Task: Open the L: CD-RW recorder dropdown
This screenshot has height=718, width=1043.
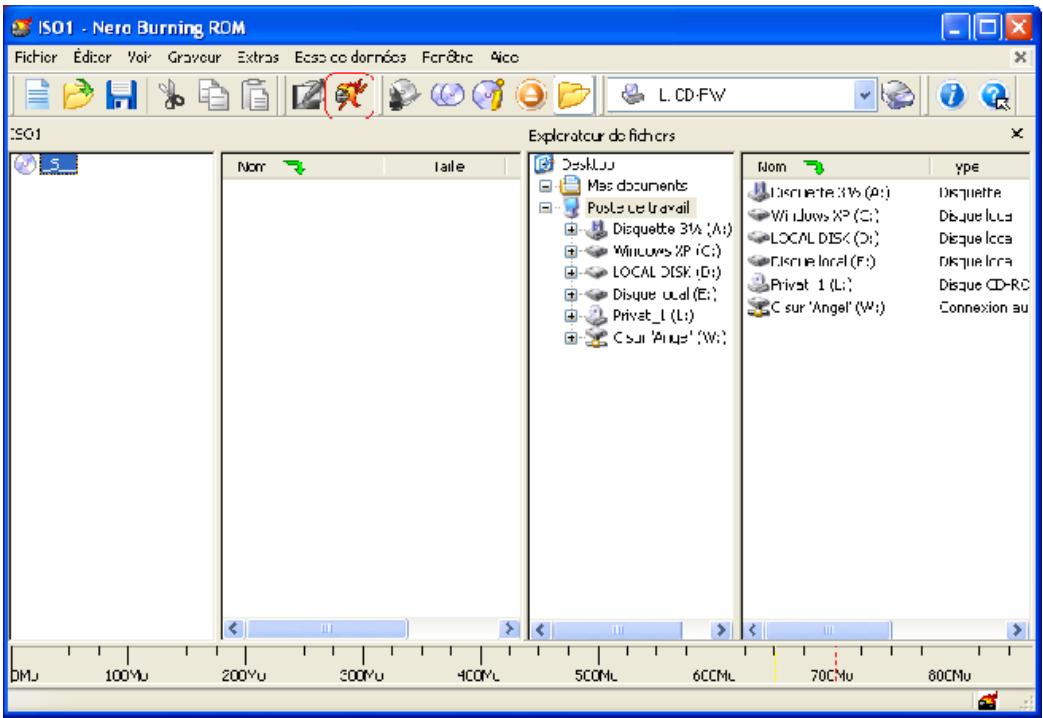Action: coord(863,96)
